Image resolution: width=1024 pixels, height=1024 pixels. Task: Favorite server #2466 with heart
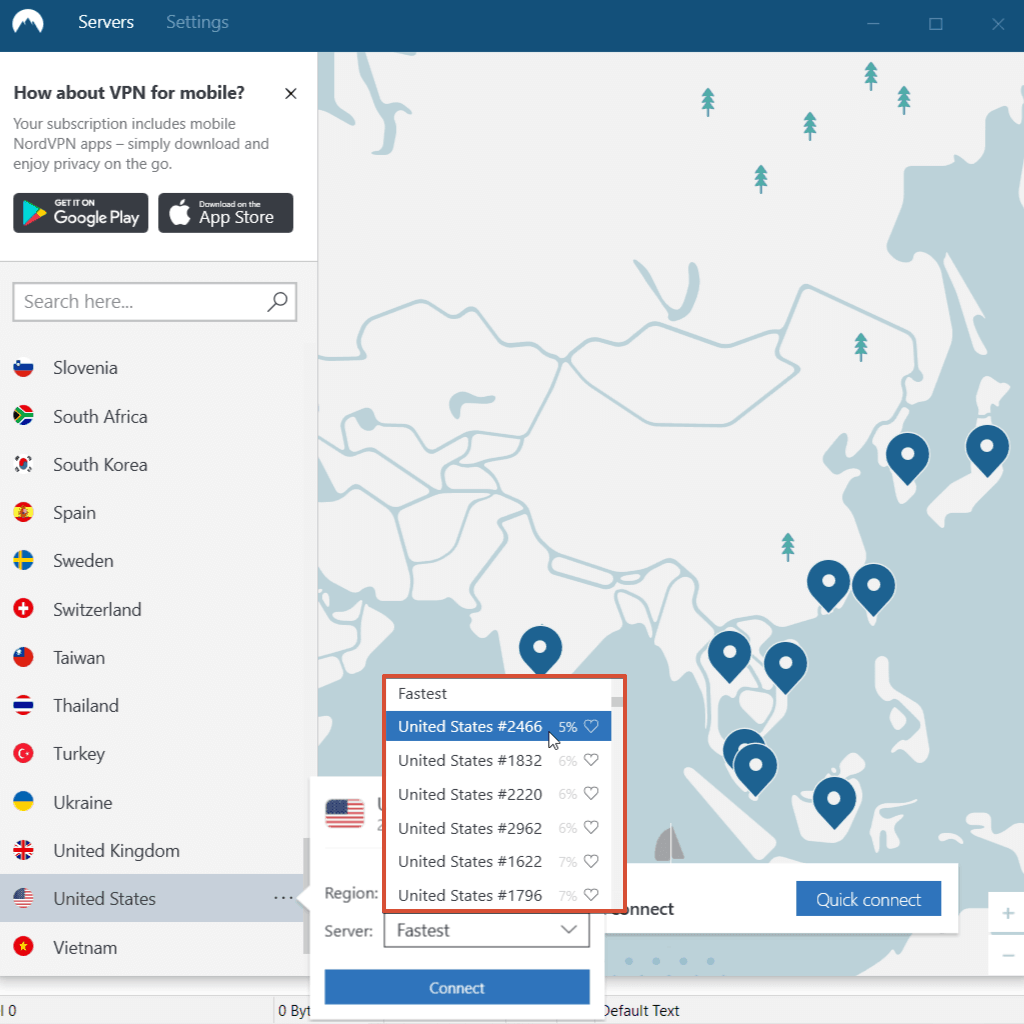[x=591, y=726]
